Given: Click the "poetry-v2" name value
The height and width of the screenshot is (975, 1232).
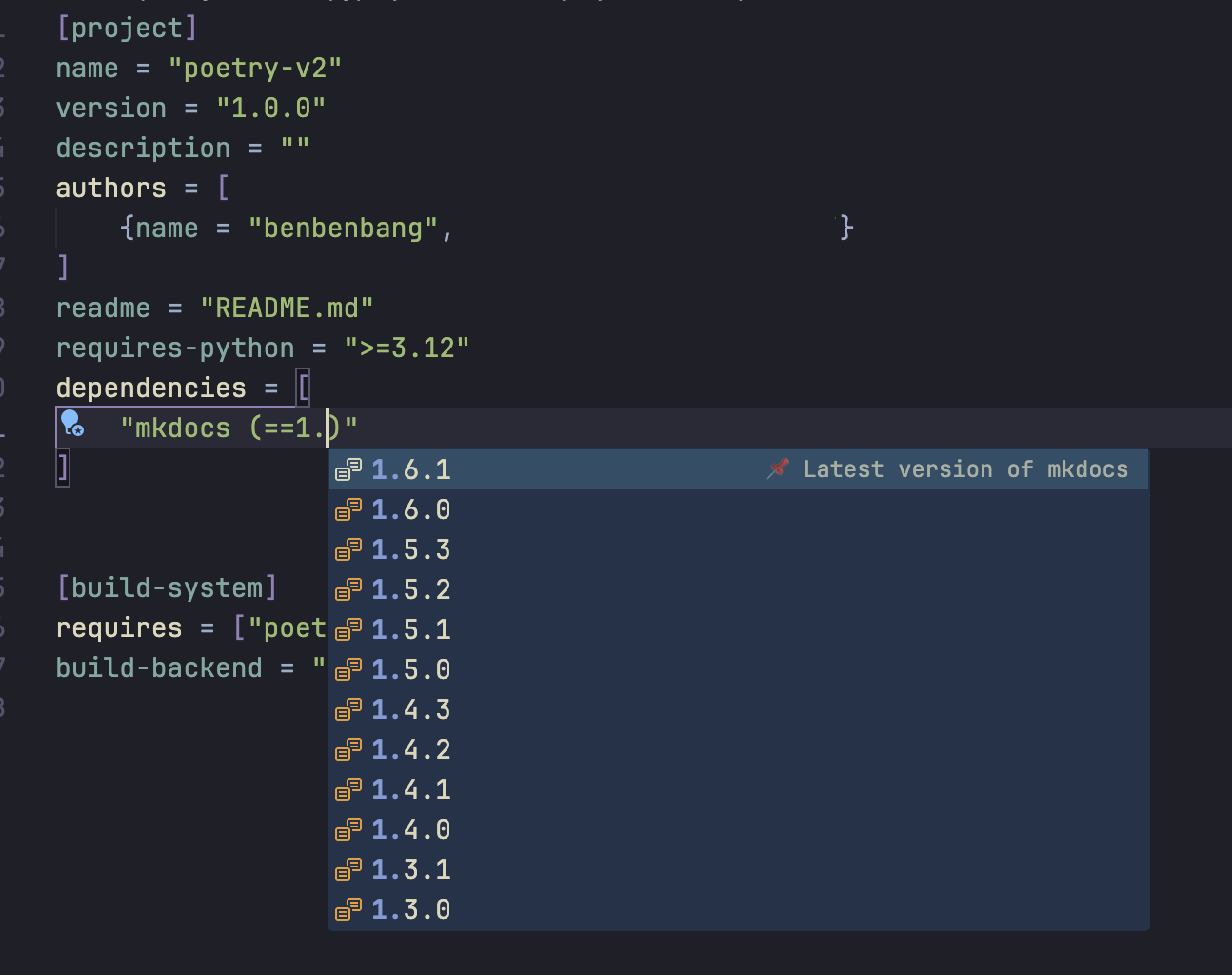Looking at the screenshot, I should click(255, 69).
